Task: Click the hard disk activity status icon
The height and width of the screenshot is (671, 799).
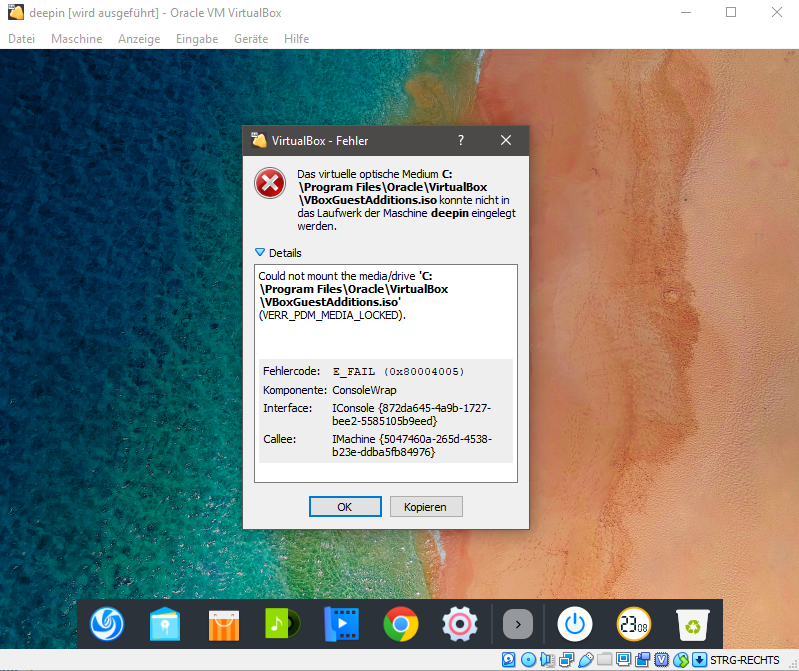Action: [509, 660]
